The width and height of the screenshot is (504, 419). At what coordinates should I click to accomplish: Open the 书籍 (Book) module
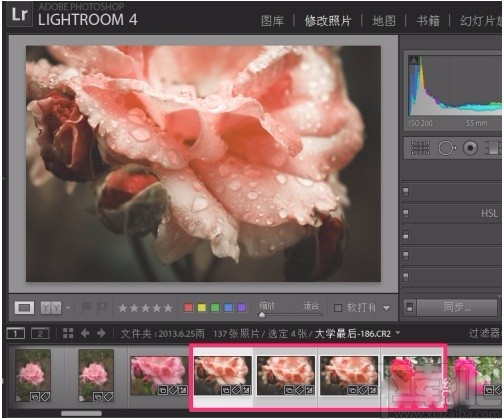(428, 21)
